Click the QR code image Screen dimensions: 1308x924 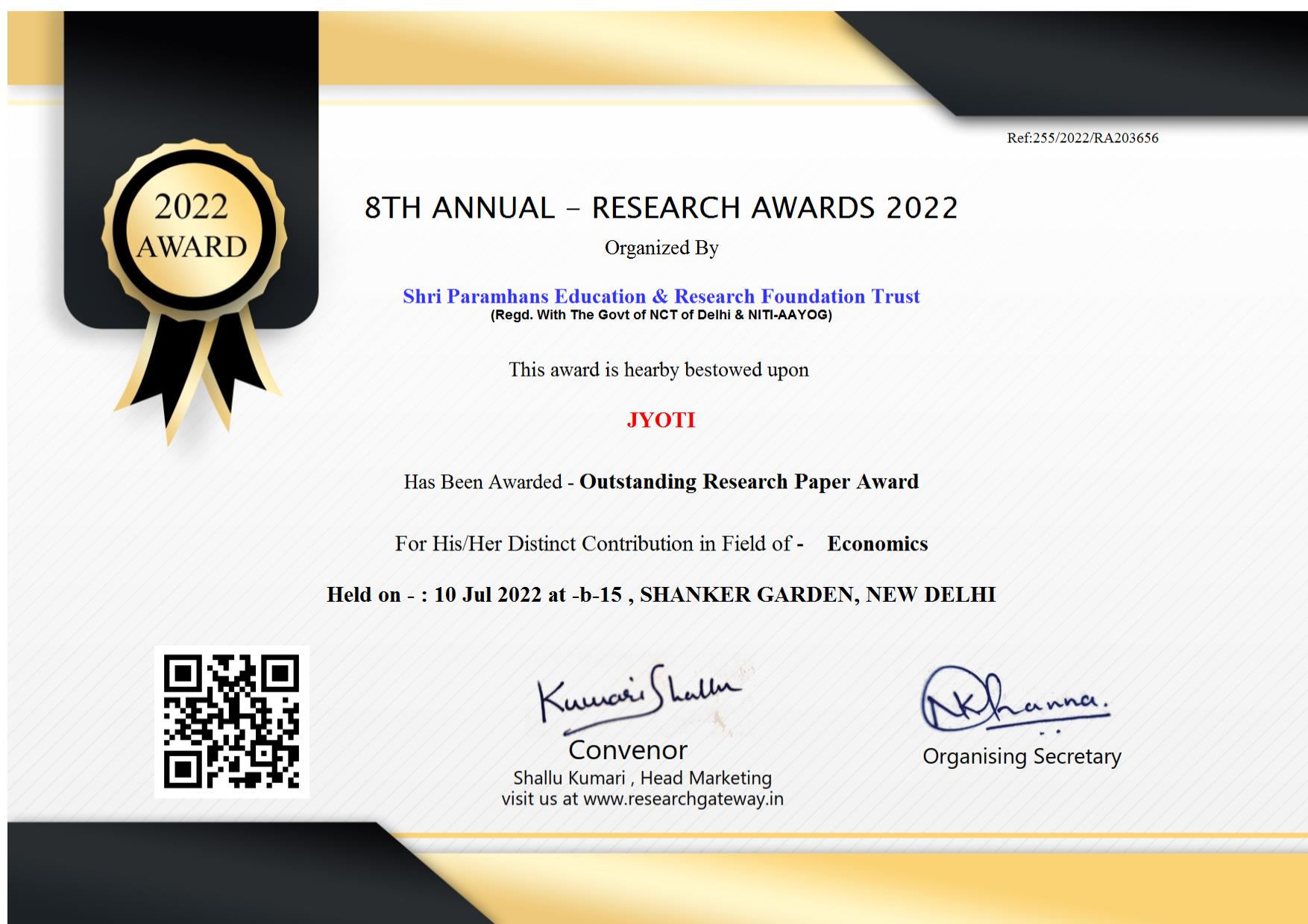(x=231, y=721)
